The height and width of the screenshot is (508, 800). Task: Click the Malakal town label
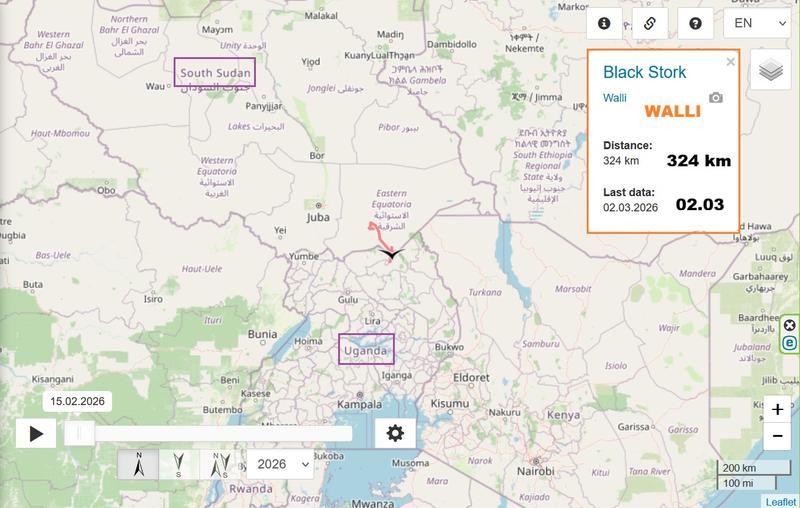tap(321, 16)
